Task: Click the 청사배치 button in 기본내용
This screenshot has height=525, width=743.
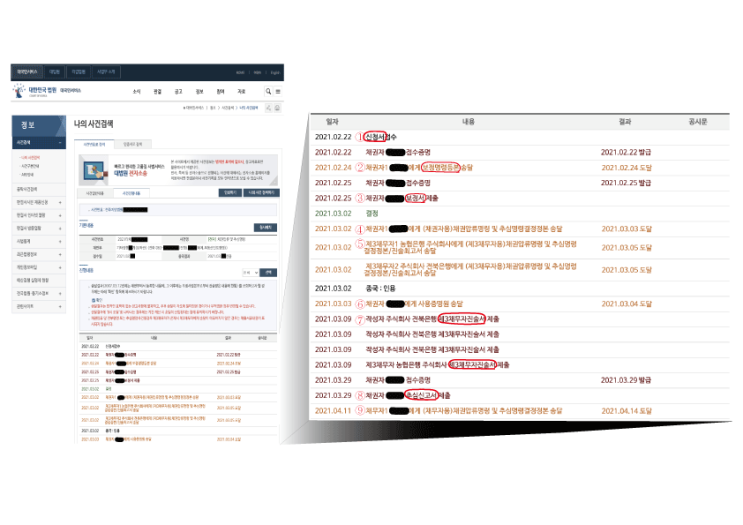Action: click(265, 227)
